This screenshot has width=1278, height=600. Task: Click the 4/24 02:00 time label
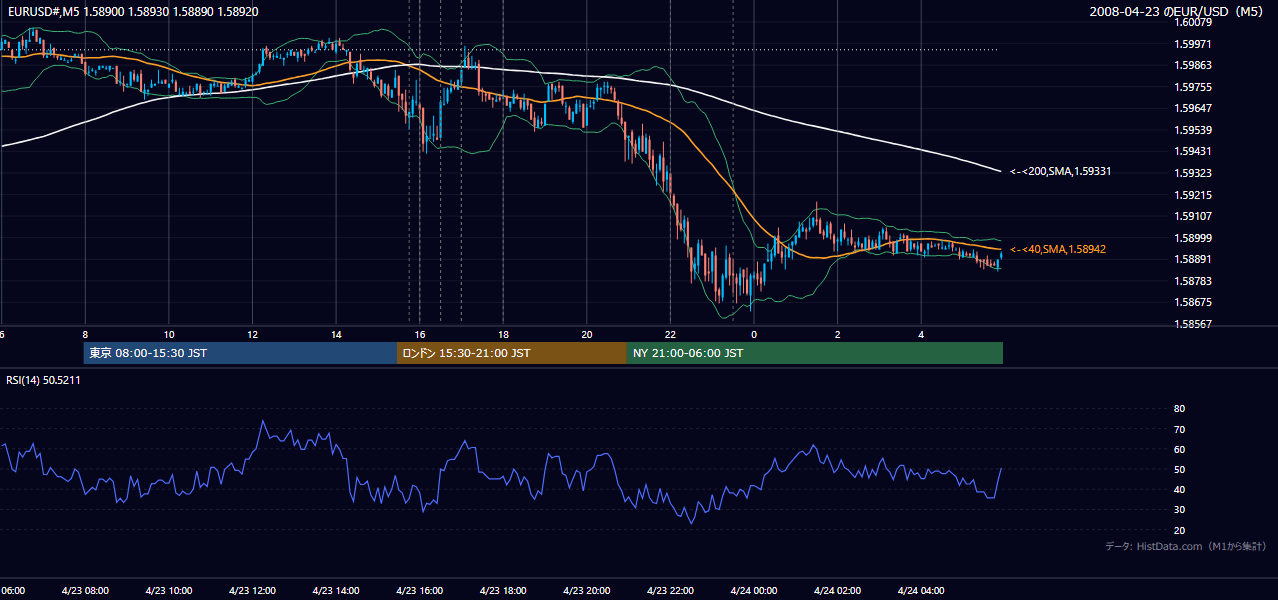point(837,591)
